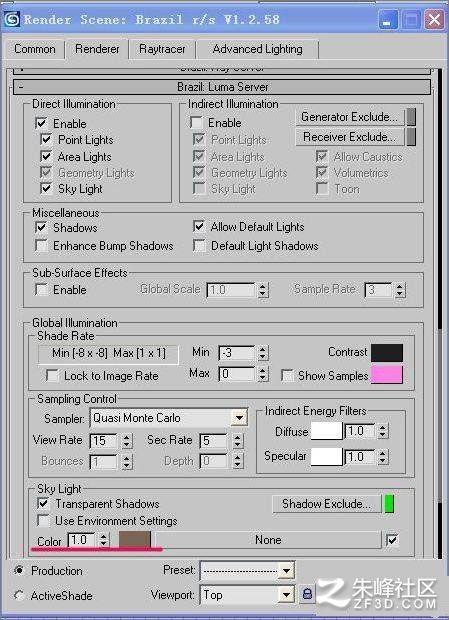Image resolution: width=449 pixels, height=620 pixels.
Task: Toggle Transparent Shadows checkbox
Action: (43, 503)
